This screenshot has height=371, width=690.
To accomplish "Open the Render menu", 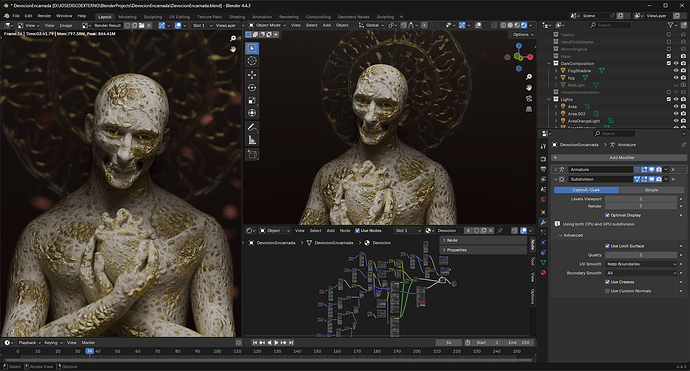I will click(44, 16).
